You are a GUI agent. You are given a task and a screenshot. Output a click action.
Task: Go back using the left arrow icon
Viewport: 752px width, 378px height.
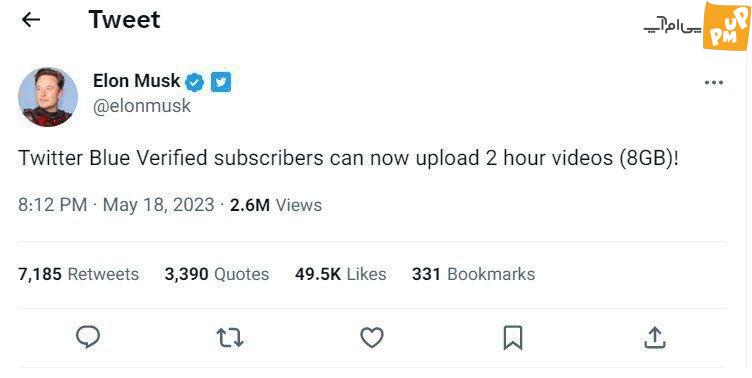pos(31,20)
